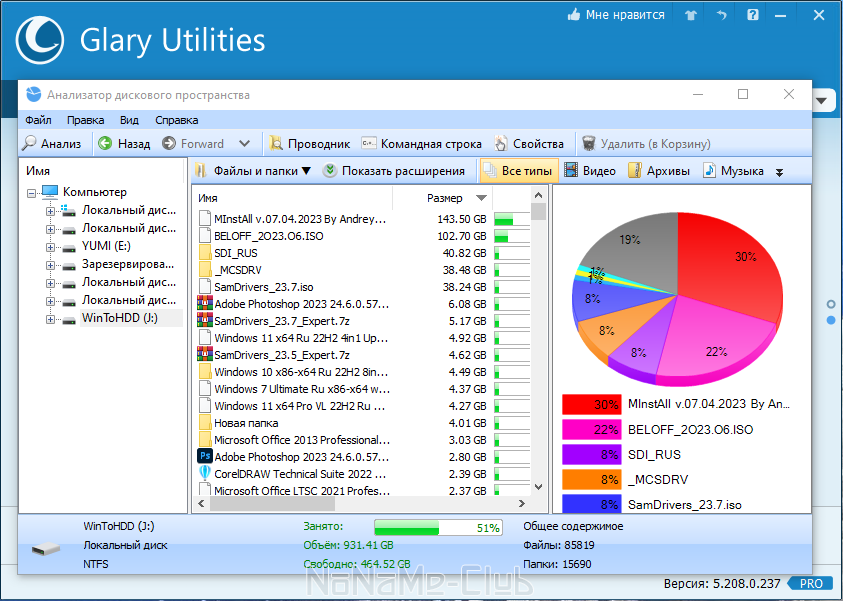Launch Командная строка from the toolbar
Image resolution: width=843 pixels, height=601 pixels.
coord(422,144)
